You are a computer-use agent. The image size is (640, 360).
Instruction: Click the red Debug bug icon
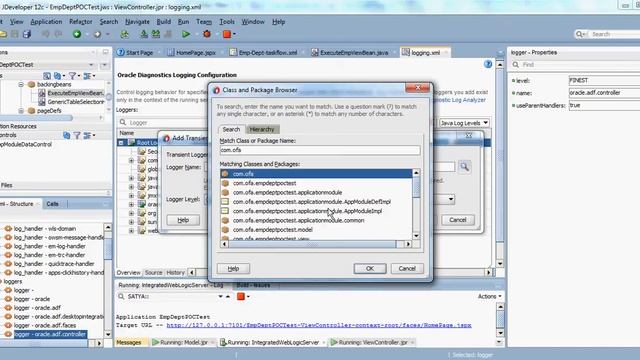pos(207,34)
